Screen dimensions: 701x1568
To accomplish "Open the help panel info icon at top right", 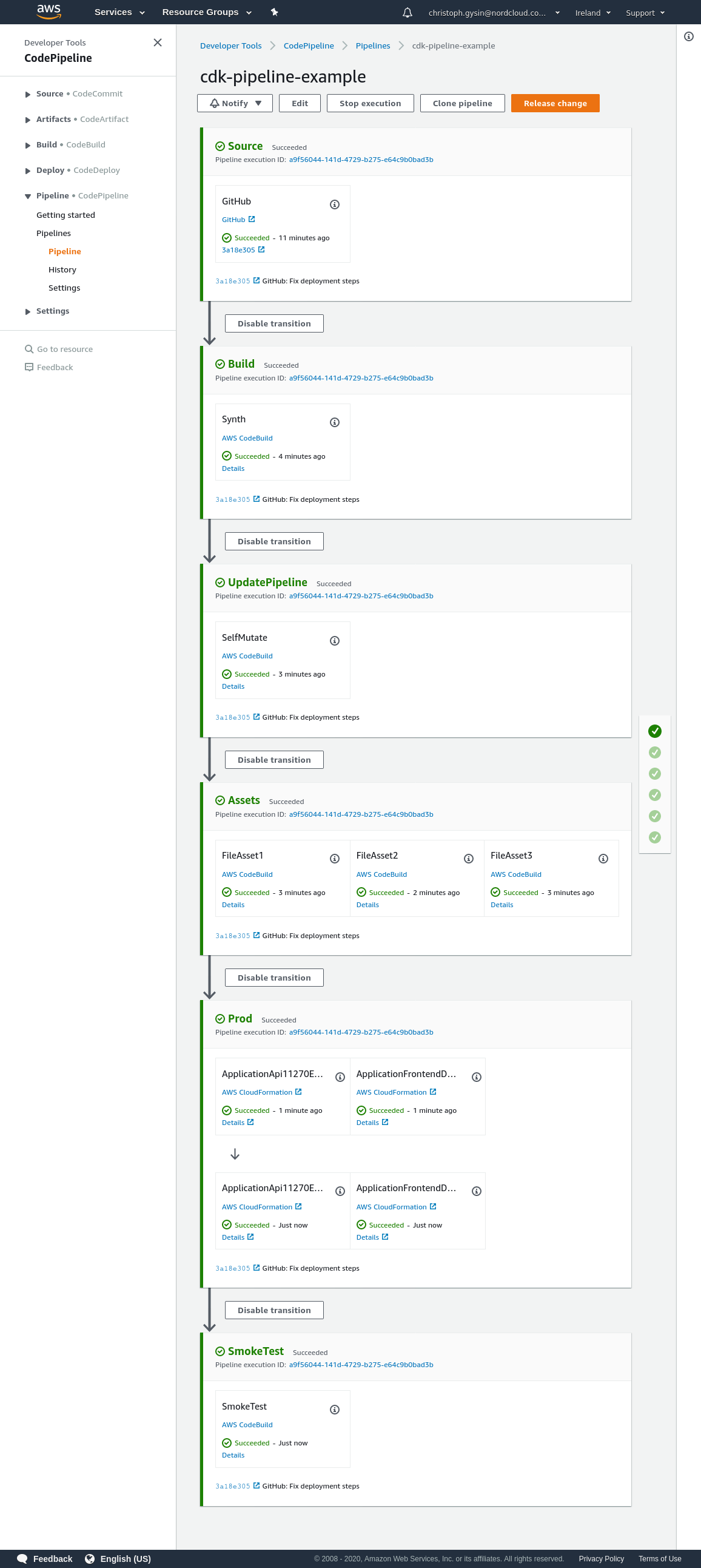I will point(689,36).
